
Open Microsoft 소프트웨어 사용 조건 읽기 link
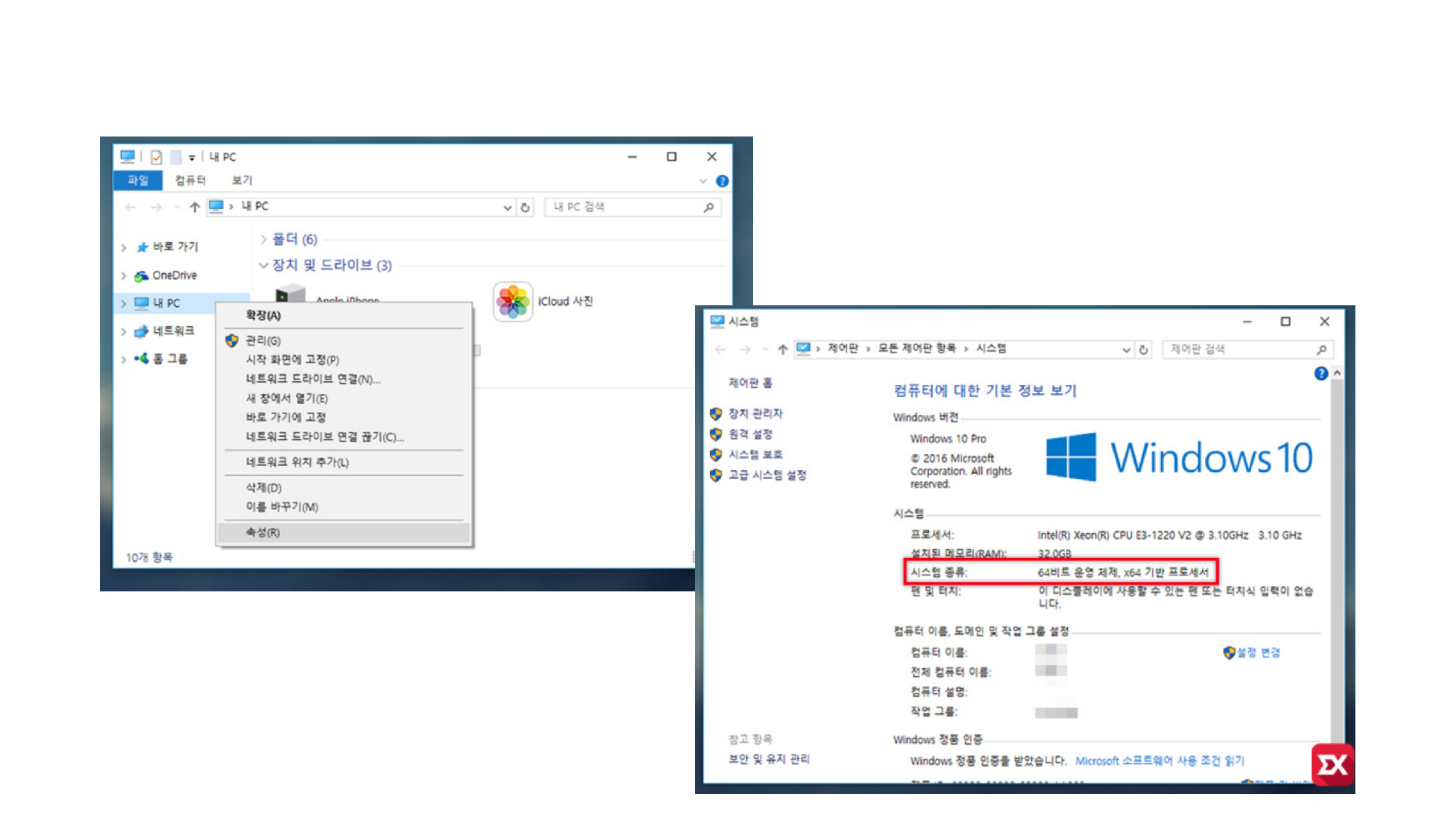(1159, 761)
